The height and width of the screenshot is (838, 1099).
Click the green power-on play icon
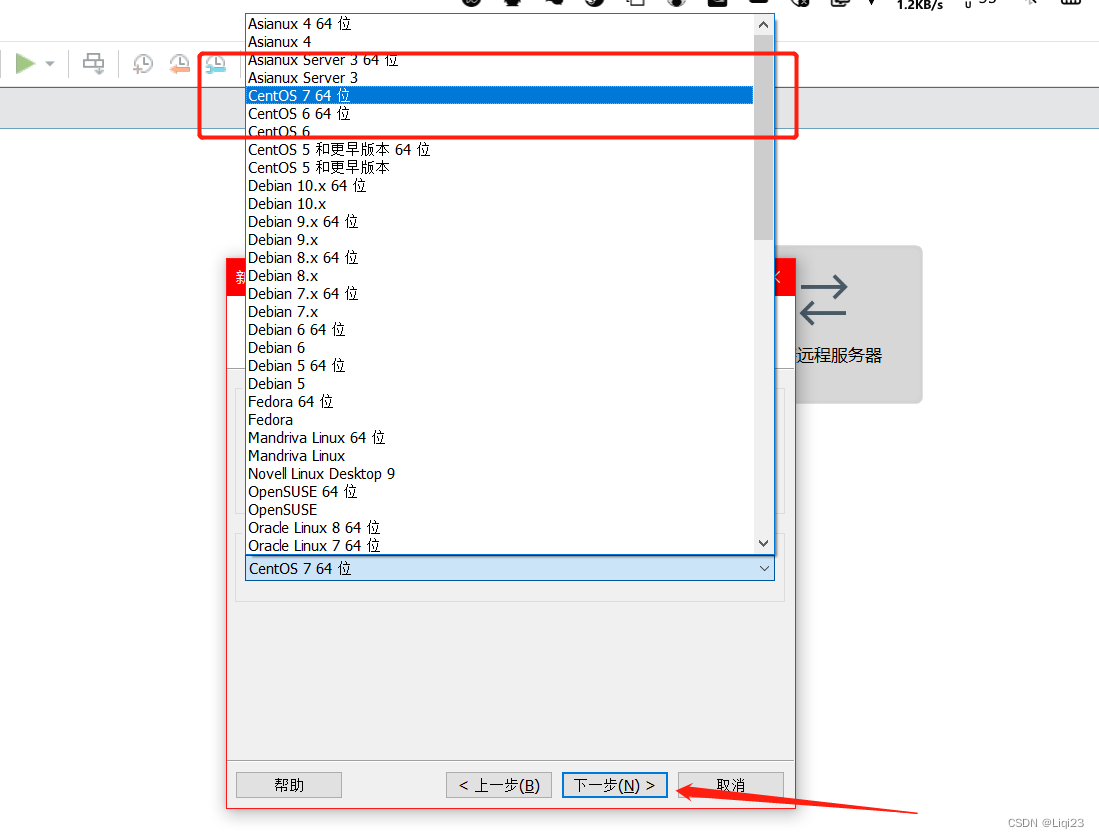pyautogui.click(x=25, y=64)
